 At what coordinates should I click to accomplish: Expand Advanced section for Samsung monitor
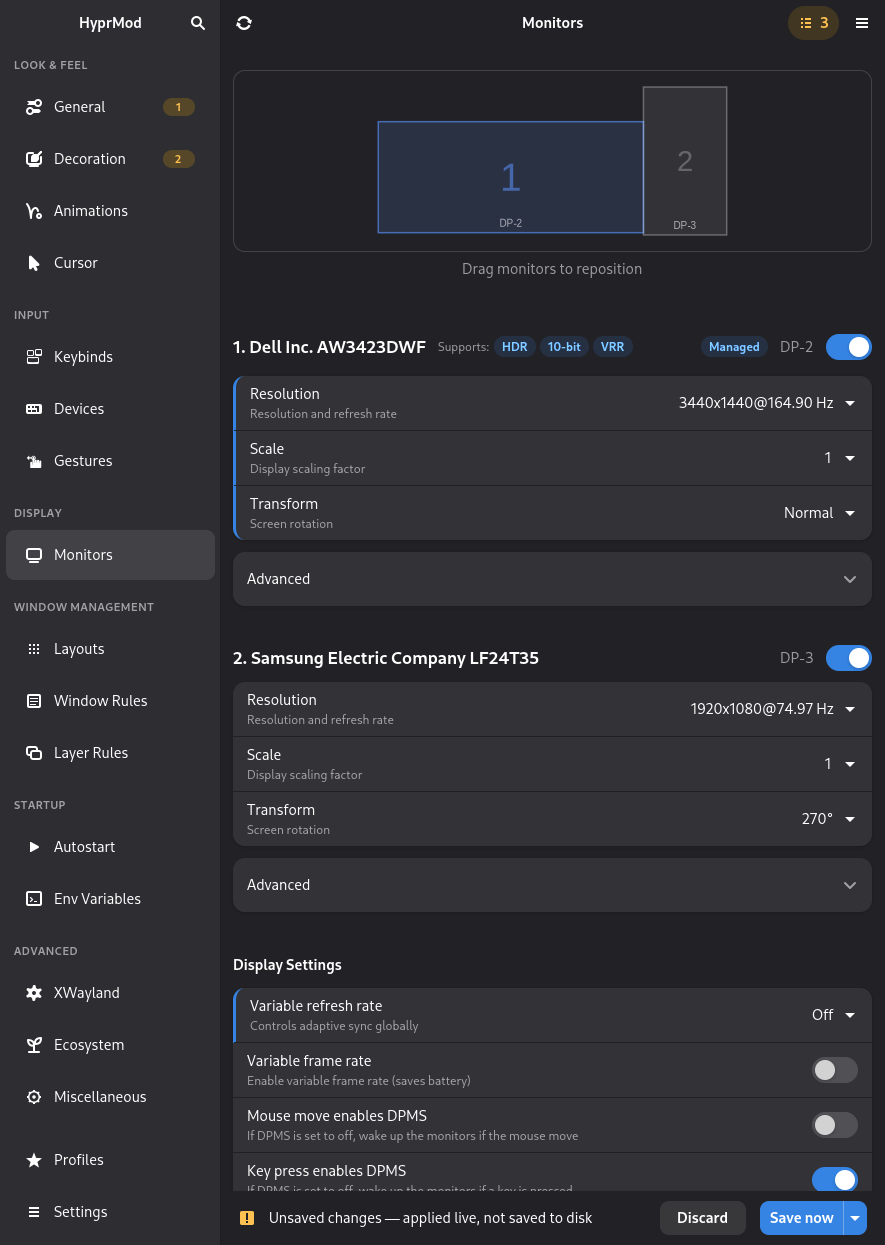552,885
